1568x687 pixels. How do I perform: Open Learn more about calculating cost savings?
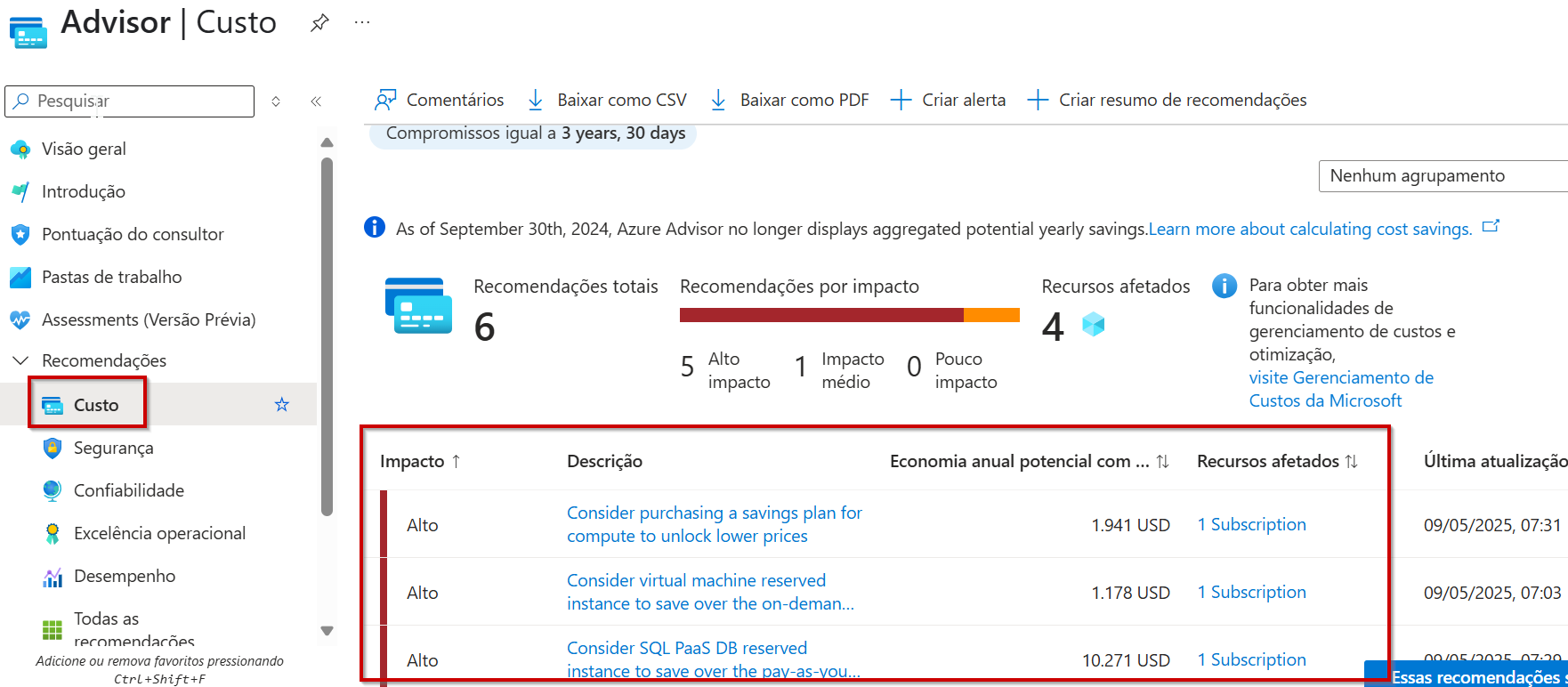1310,229
